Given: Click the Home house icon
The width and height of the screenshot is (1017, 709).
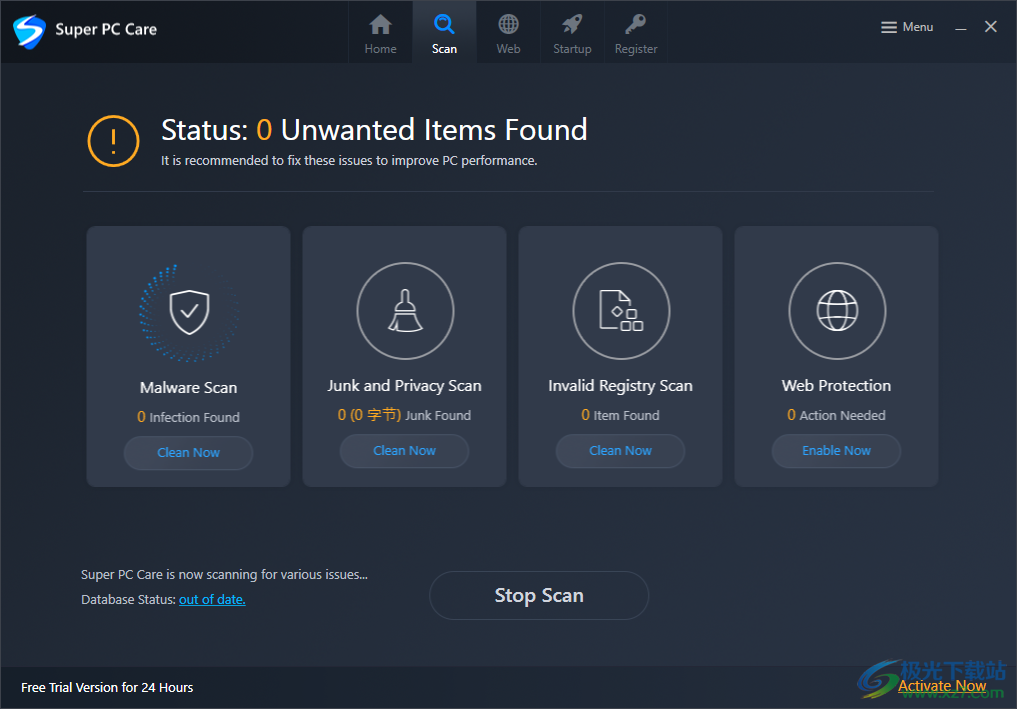Looking at the screenshot, I should [x=380, y=25].
